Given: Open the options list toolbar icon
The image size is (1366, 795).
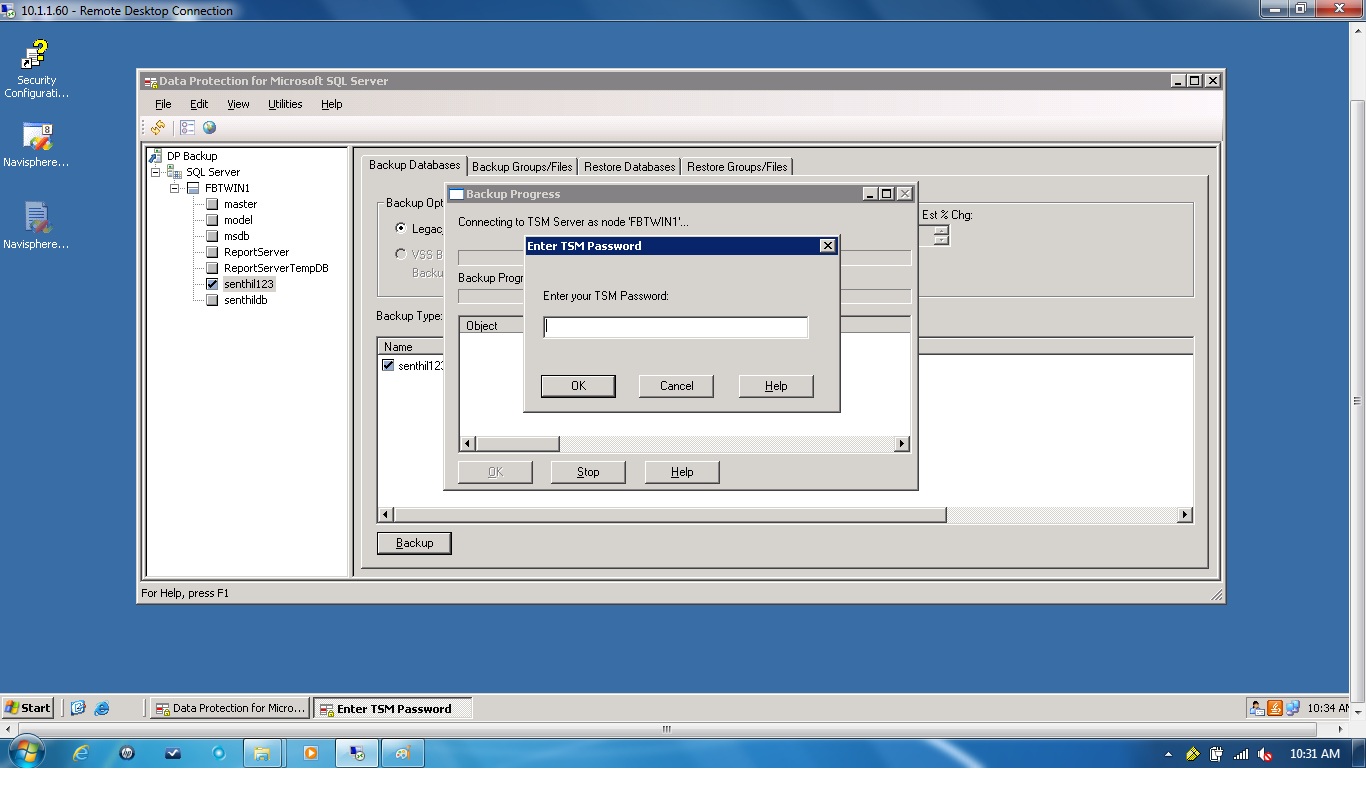Looking at the screenshot, I should [188, 127].
